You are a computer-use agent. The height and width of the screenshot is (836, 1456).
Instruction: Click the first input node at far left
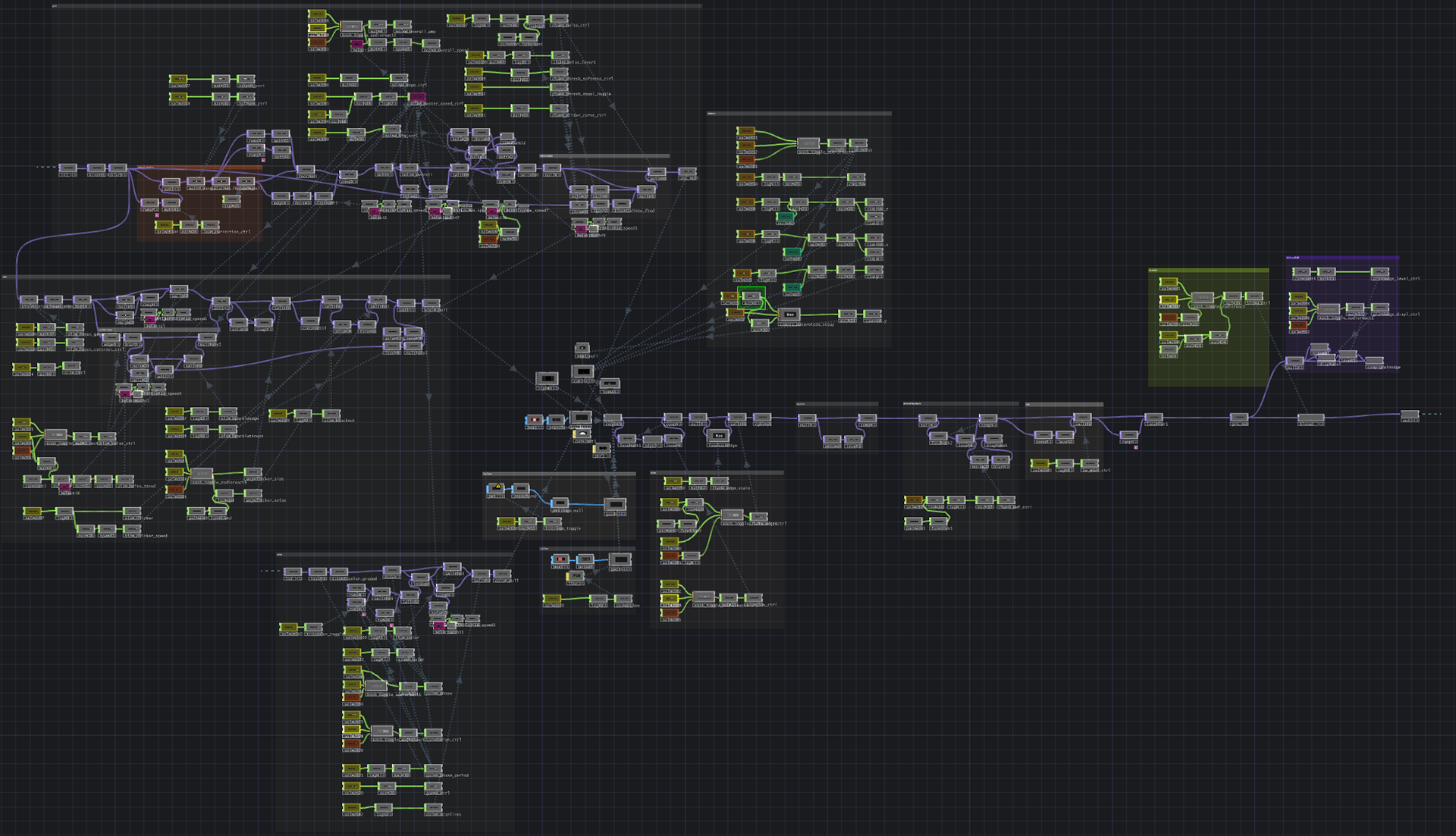[67, 168]
